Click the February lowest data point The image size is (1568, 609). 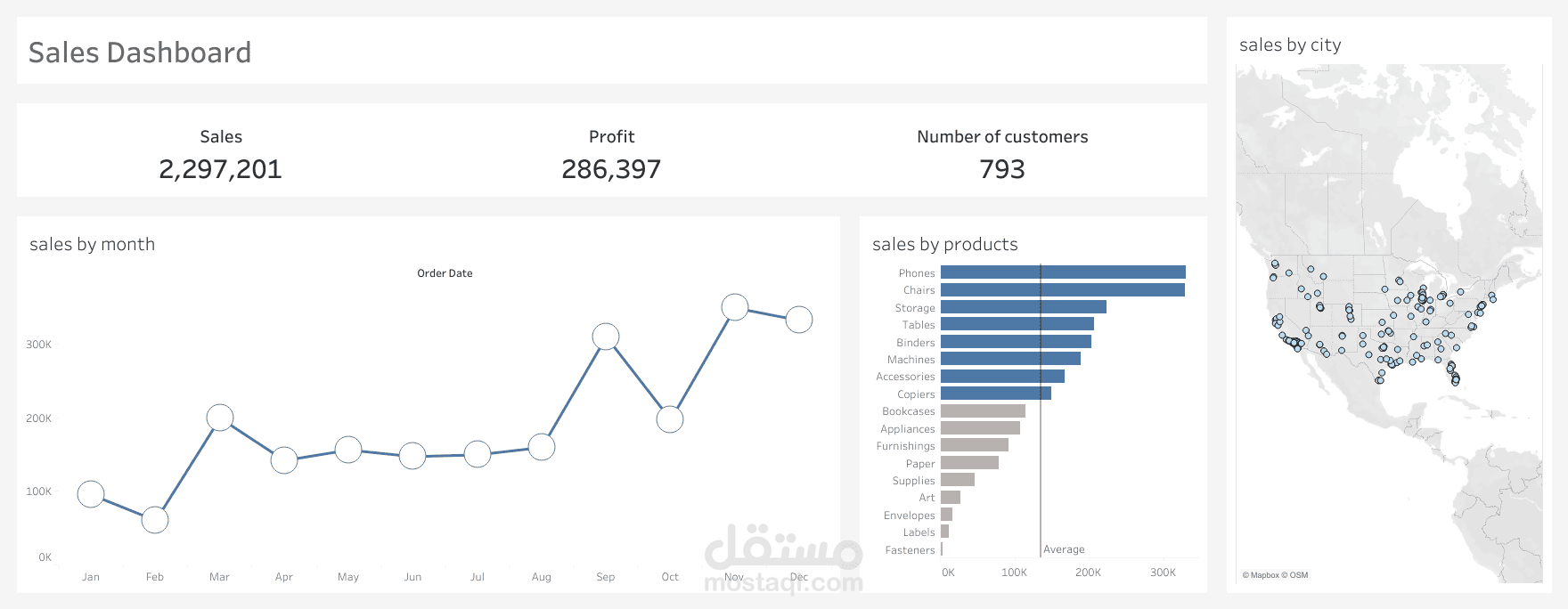(155, 520)
